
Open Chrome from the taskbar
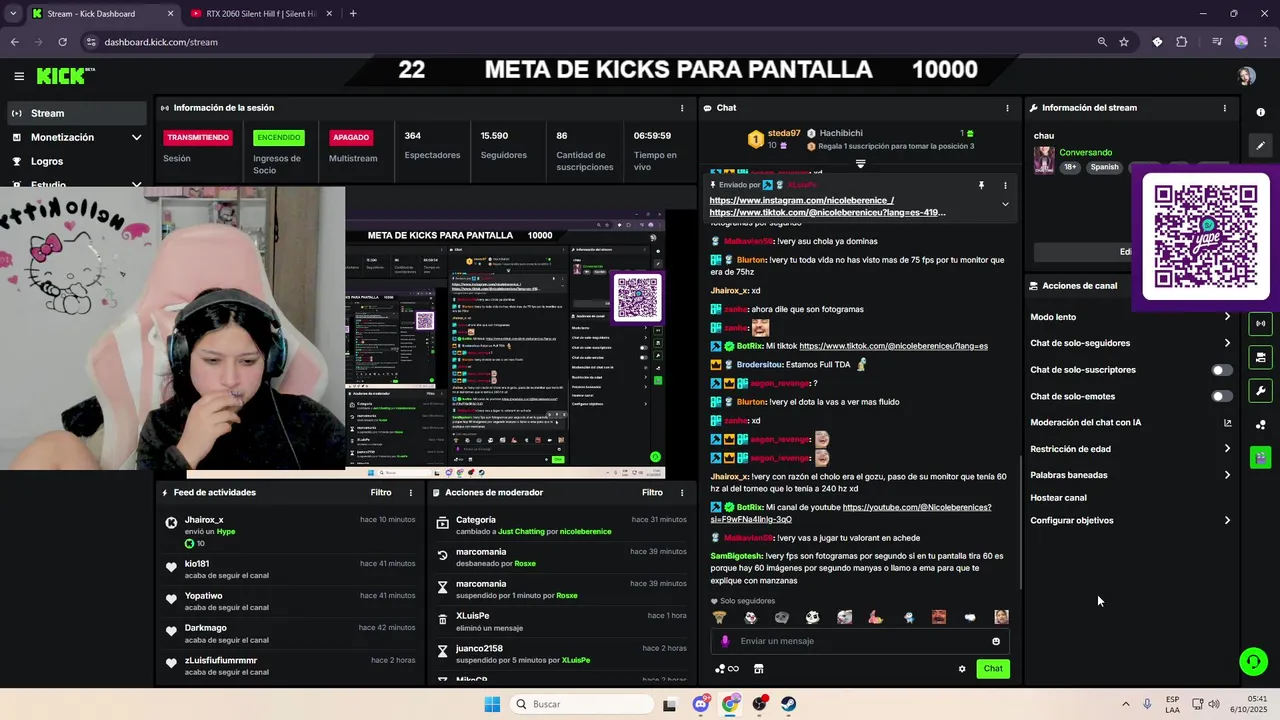pyautogui.click(x=730, y=704)
